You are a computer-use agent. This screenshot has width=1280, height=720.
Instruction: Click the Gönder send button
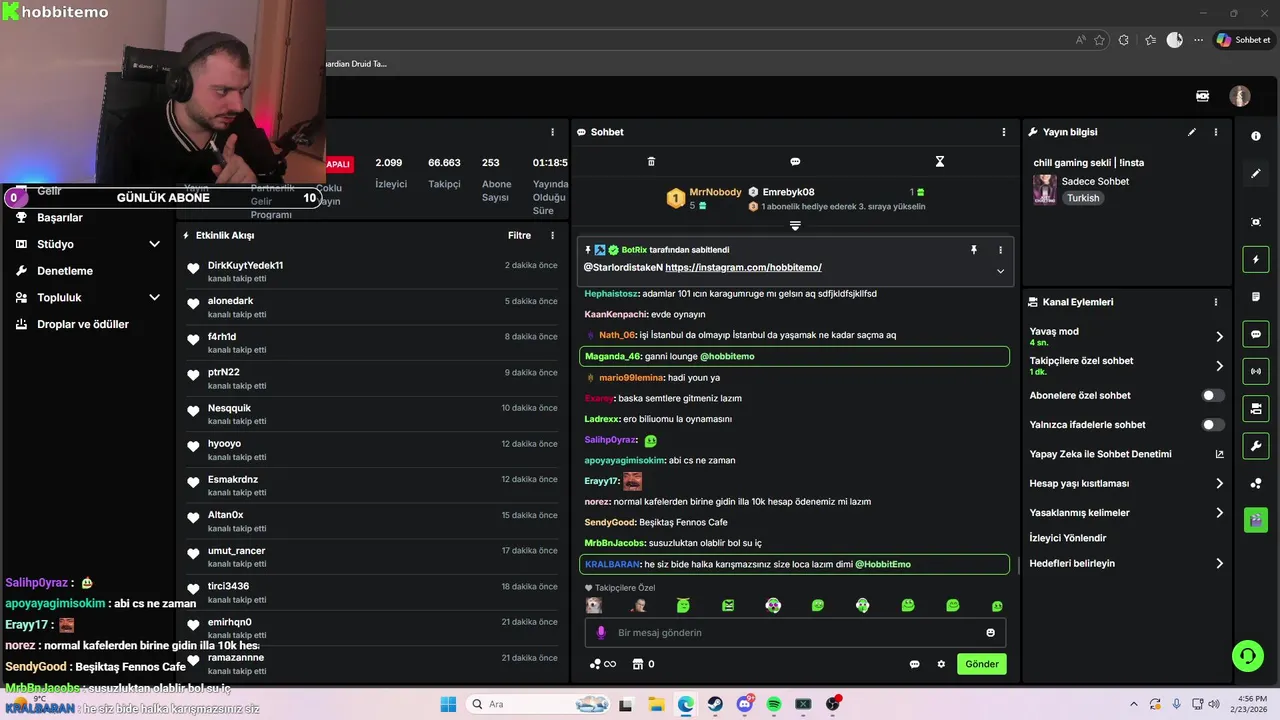981,664
